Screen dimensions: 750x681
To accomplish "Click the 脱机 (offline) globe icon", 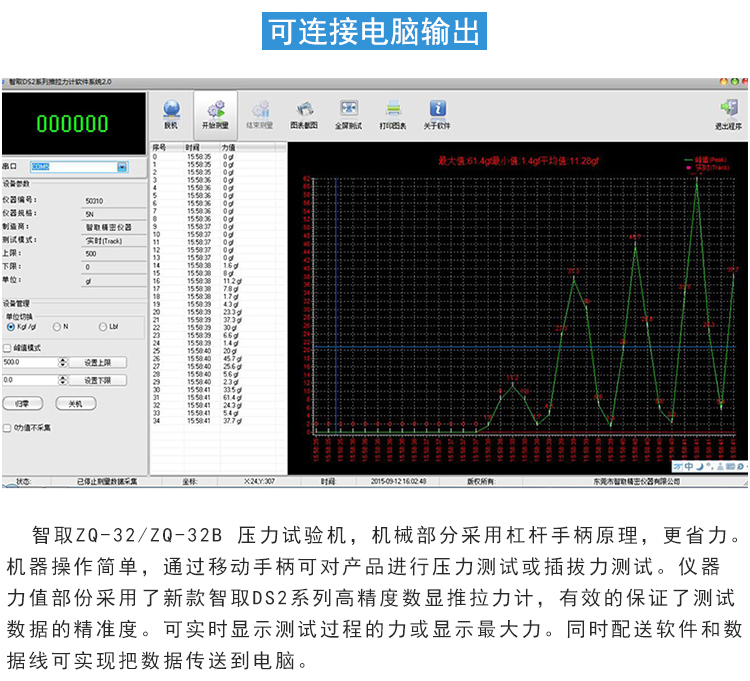I will [171, 110].
